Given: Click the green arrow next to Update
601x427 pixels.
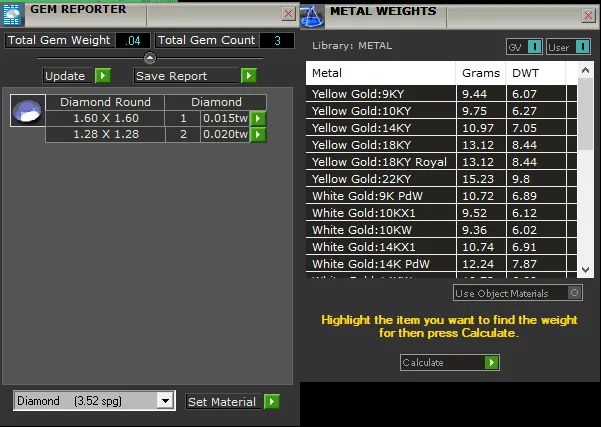Looking at the screenshot, I should [103, 76].
